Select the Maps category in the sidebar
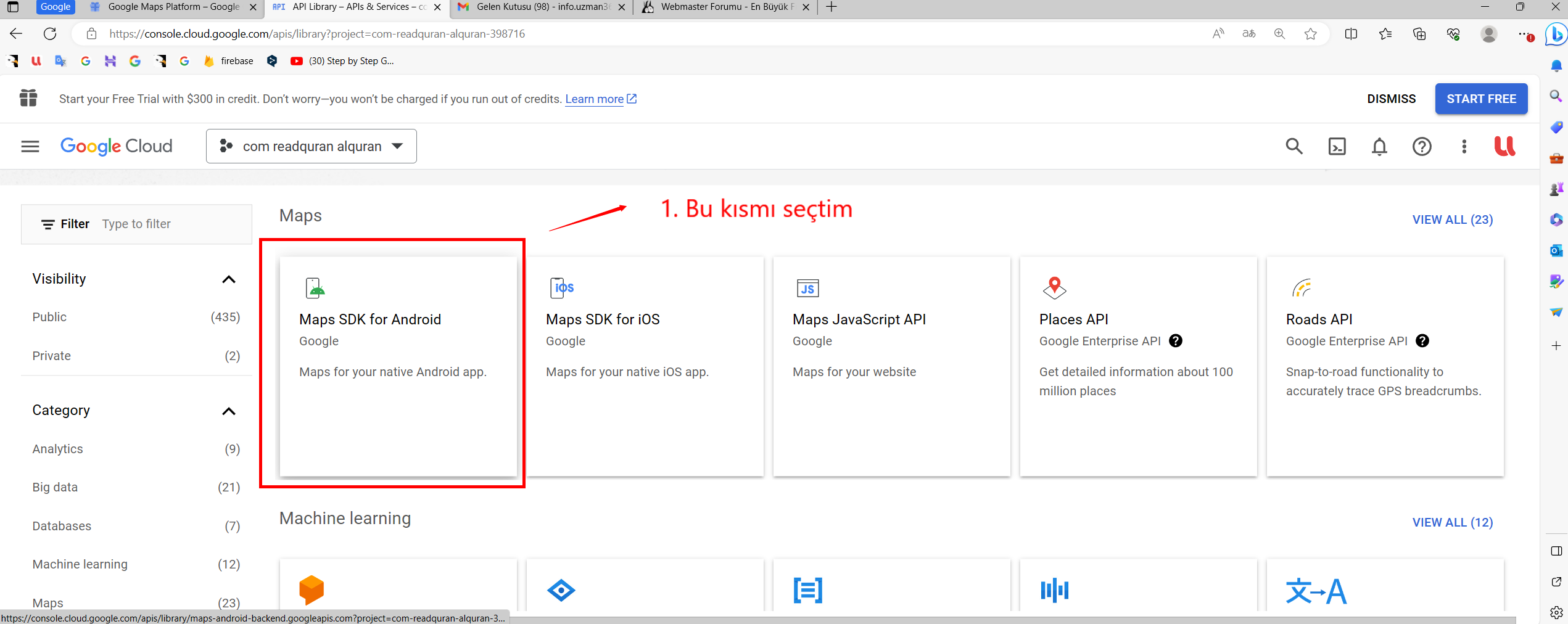Screen dimensions: 1568x624 [x=136, y=603]
